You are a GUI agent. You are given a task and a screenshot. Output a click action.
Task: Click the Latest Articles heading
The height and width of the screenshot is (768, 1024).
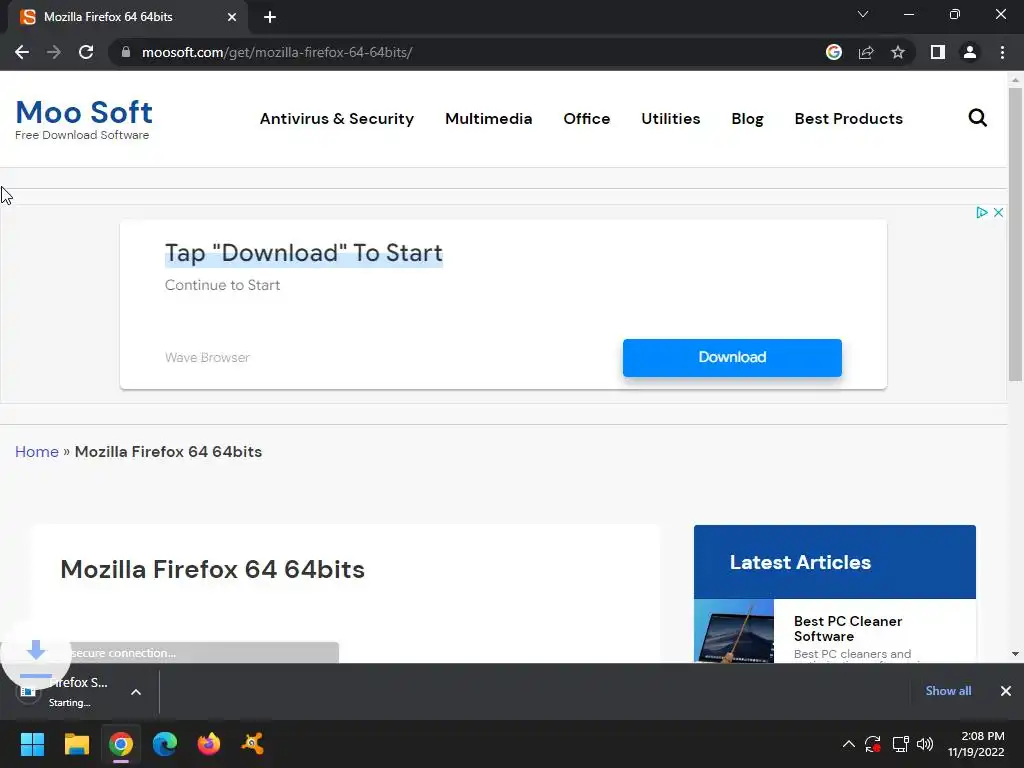[800, 562]
